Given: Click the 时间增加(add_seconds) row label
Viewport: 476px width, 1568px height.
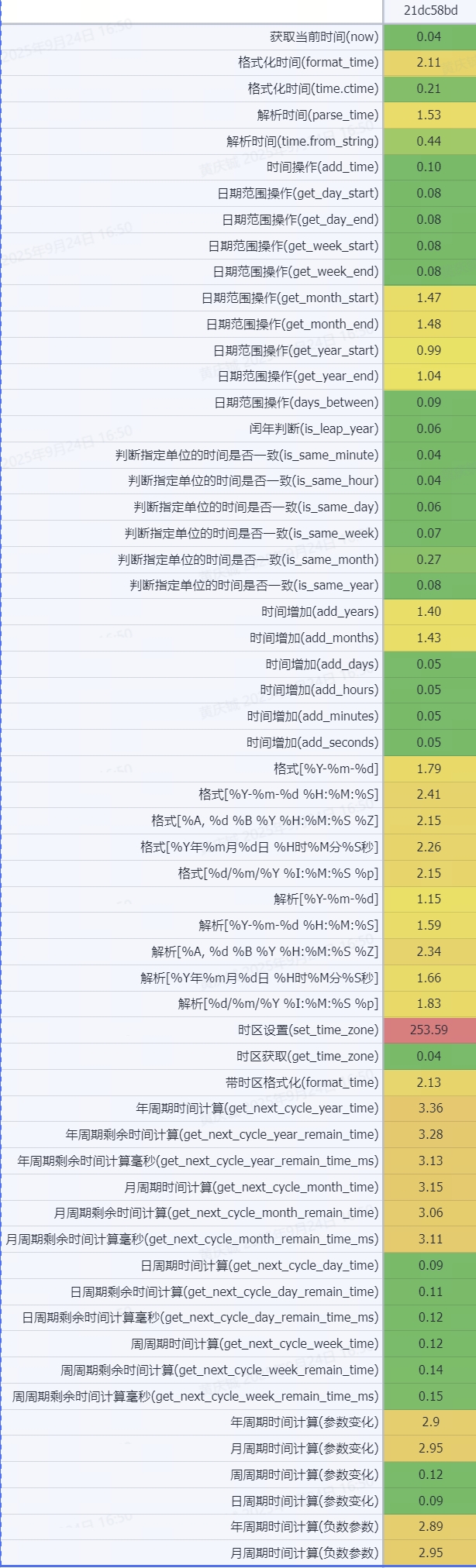Looking at the screenshot, I should tap(312, 742).
